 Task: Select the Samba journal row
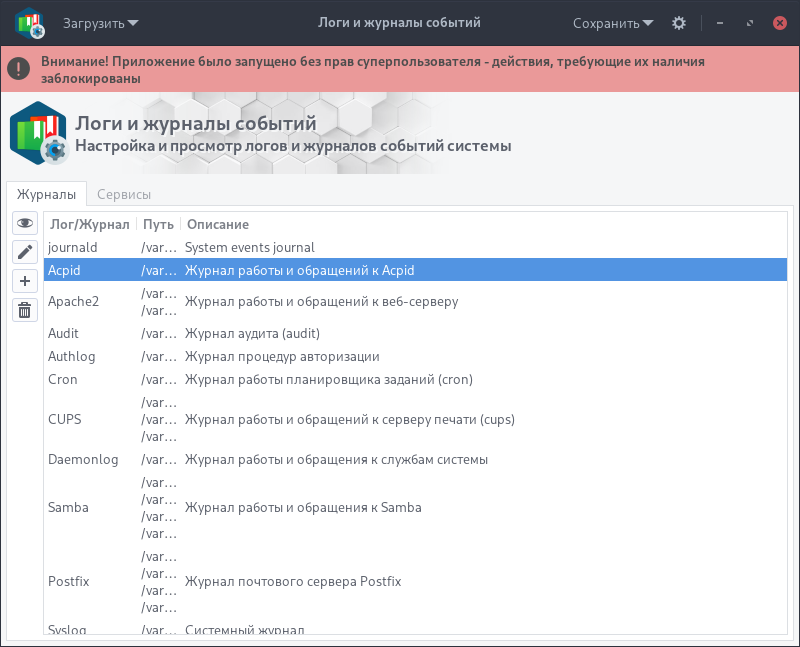pos(415,508)
